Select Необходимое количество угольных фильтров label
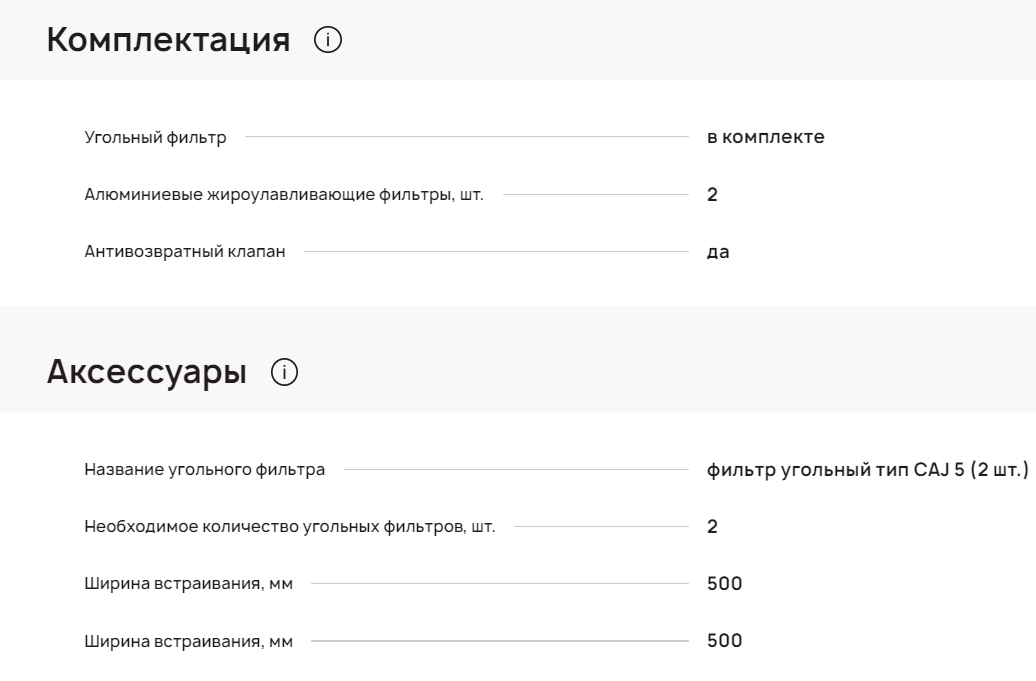 click(x=289, y=526)
